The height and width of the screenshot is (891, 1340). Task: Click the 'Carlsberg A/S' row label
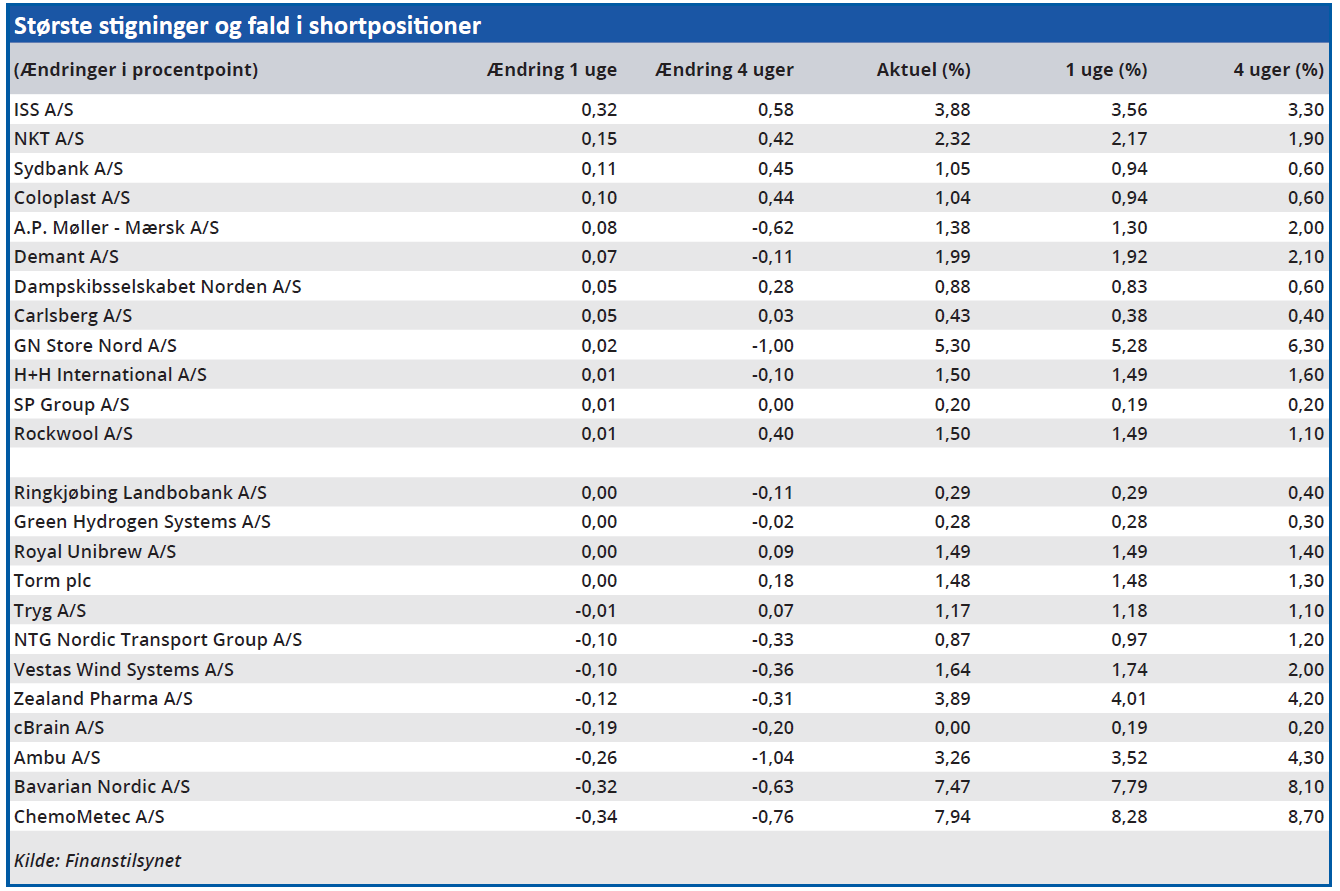point(73,316)
